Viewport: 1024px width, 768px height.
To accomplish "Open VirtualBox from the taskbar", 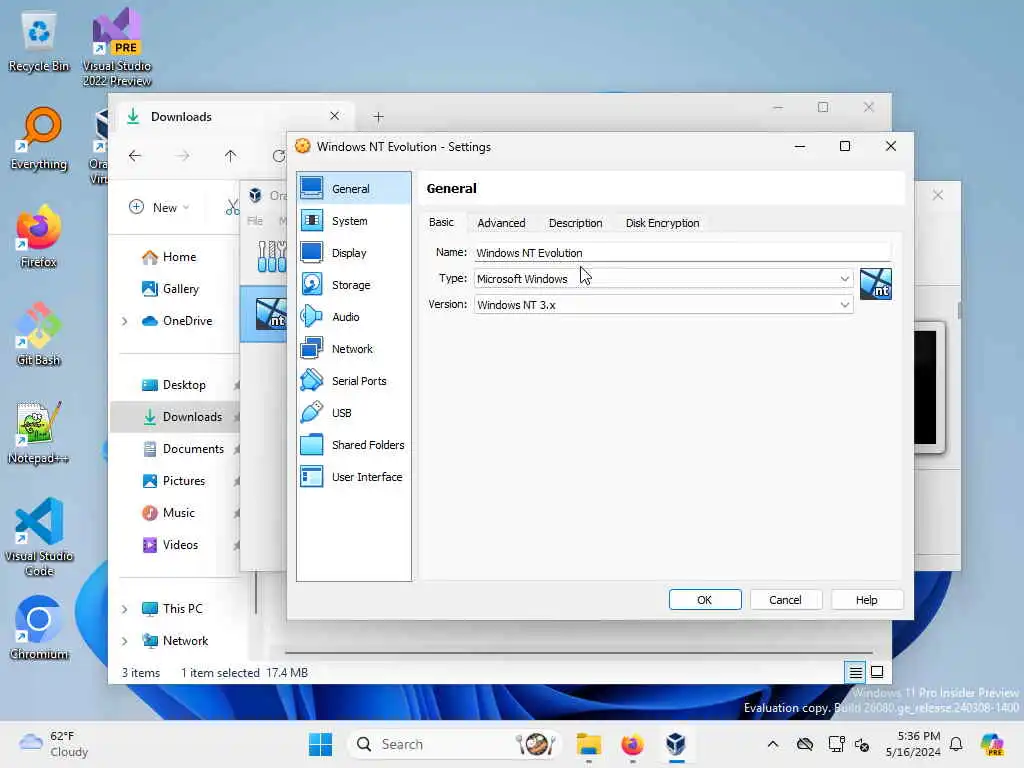I will point(676,744).
